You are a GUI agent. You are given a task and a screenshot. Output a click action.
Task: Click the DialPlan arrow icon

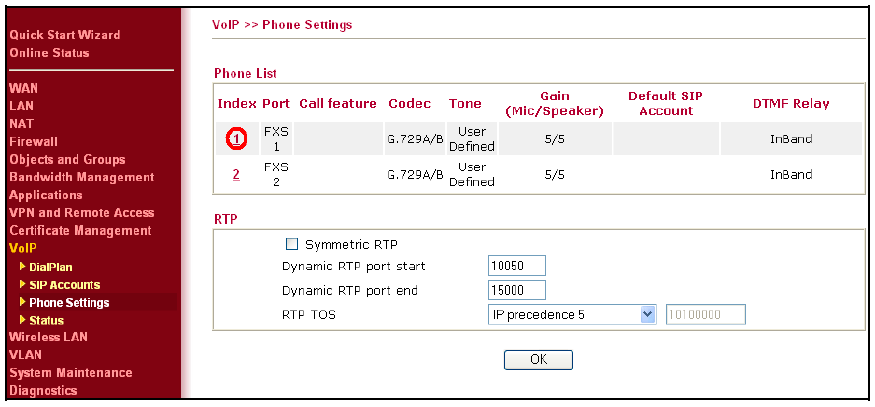tap(23, 266)
